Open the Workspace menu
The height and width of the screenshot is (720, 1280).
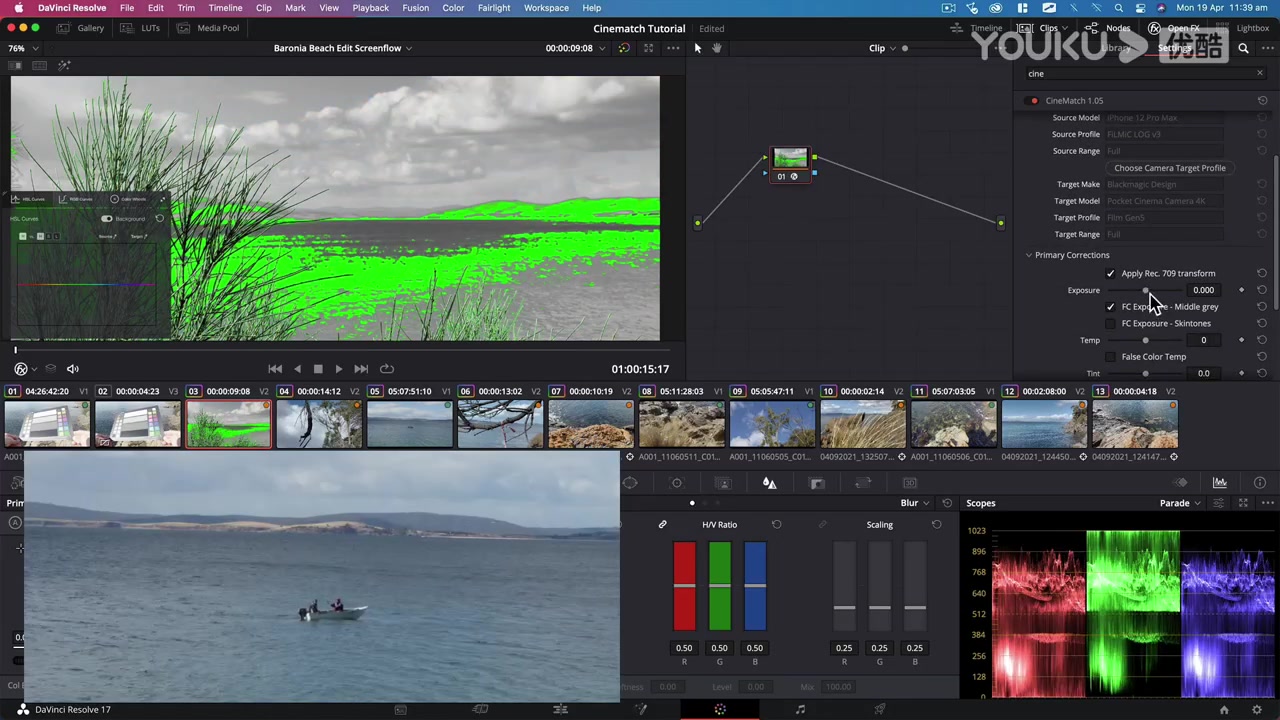pos(546,8)
